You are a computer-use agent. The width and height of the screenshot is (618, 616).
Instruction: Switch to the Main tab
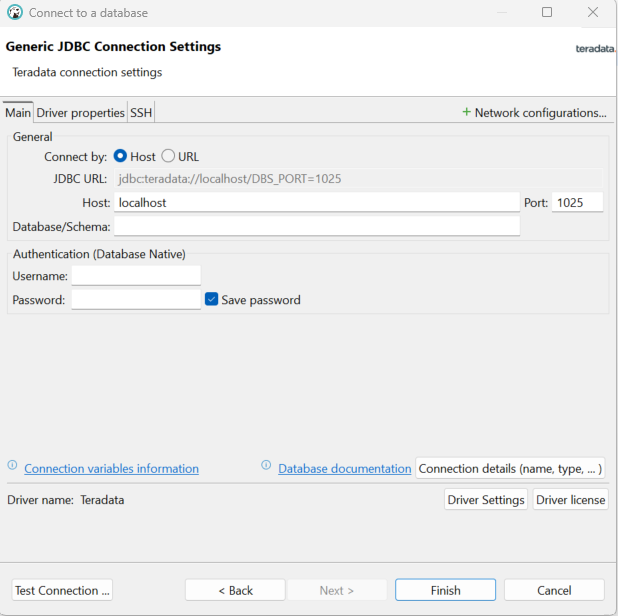coord(18,113)
